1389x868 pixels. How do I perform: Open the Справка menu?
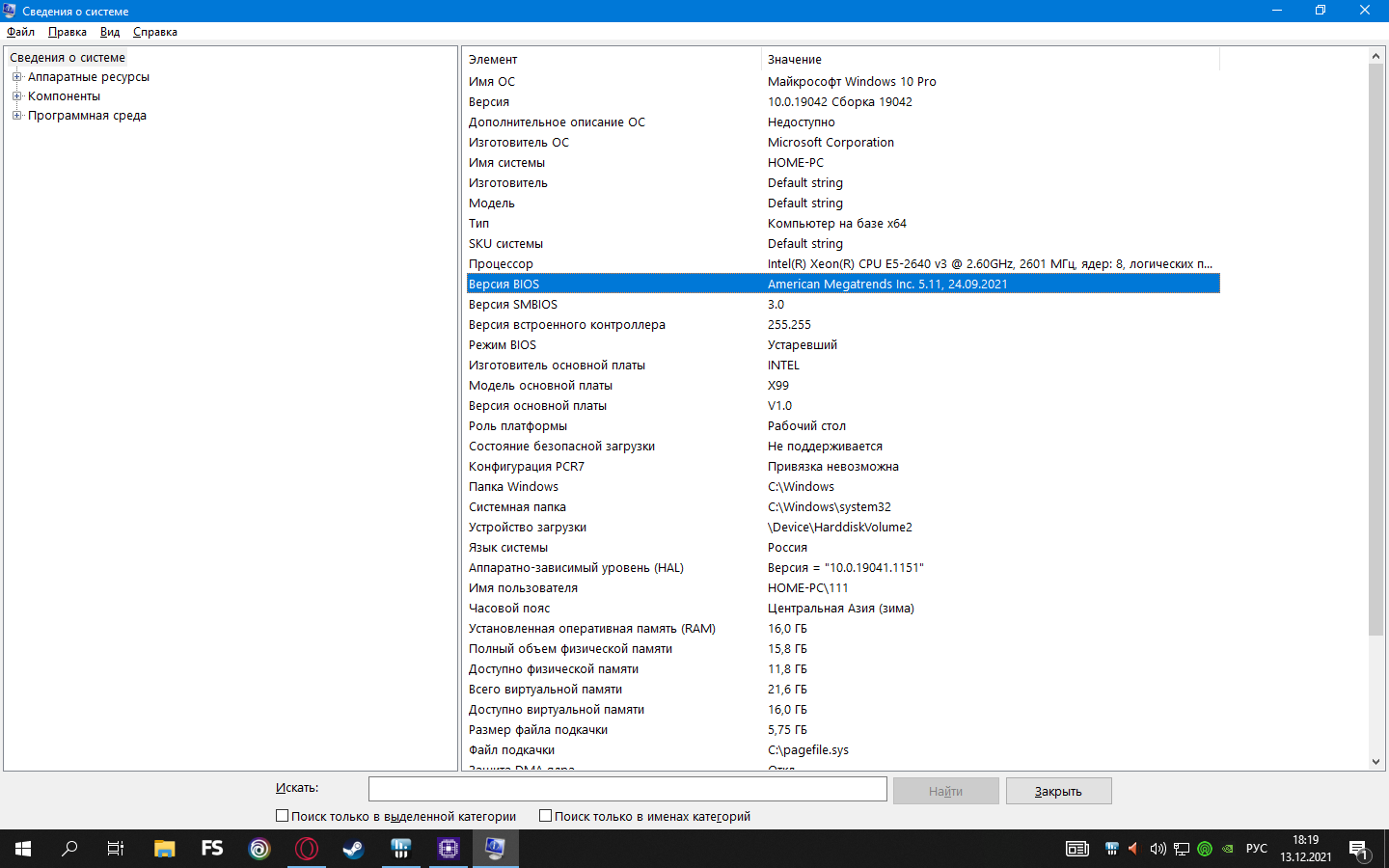pyautogui.click(x=155, y=32)
